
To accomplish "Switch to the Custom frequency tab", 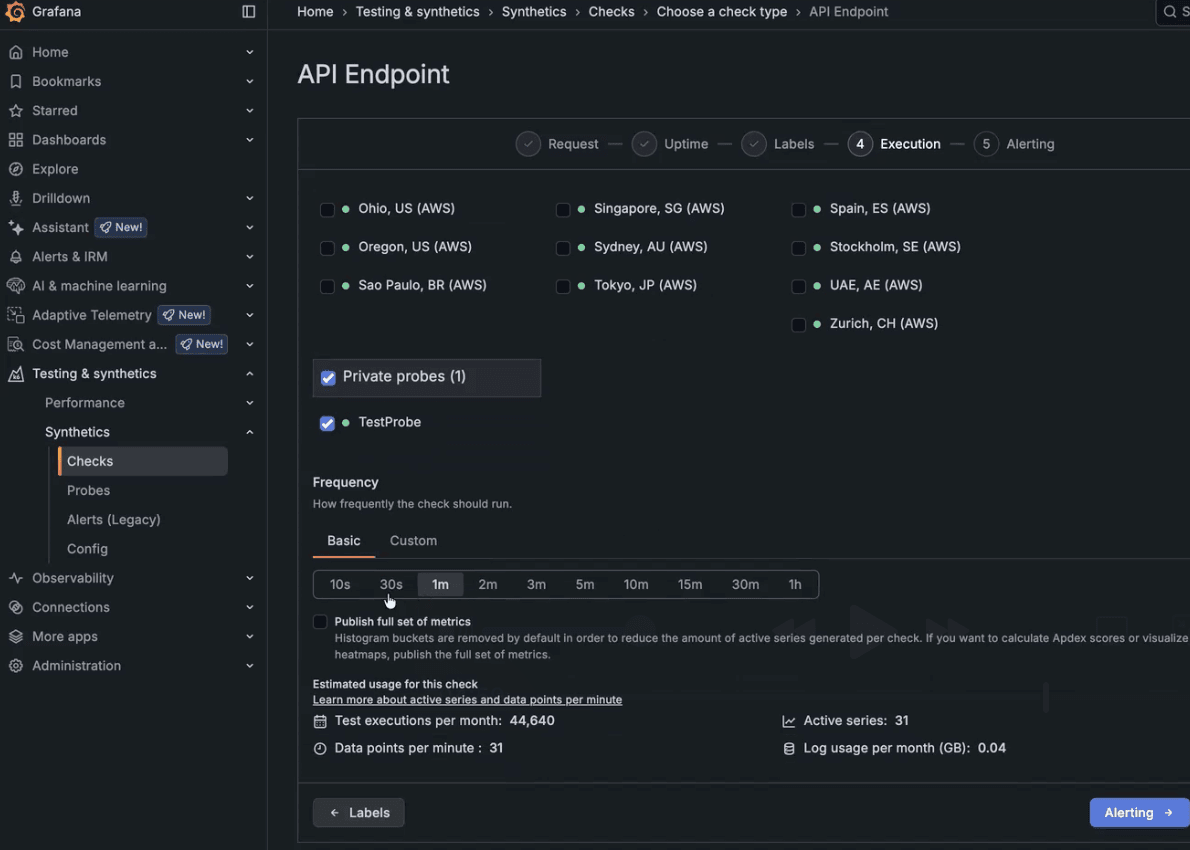I will (413, 540).
